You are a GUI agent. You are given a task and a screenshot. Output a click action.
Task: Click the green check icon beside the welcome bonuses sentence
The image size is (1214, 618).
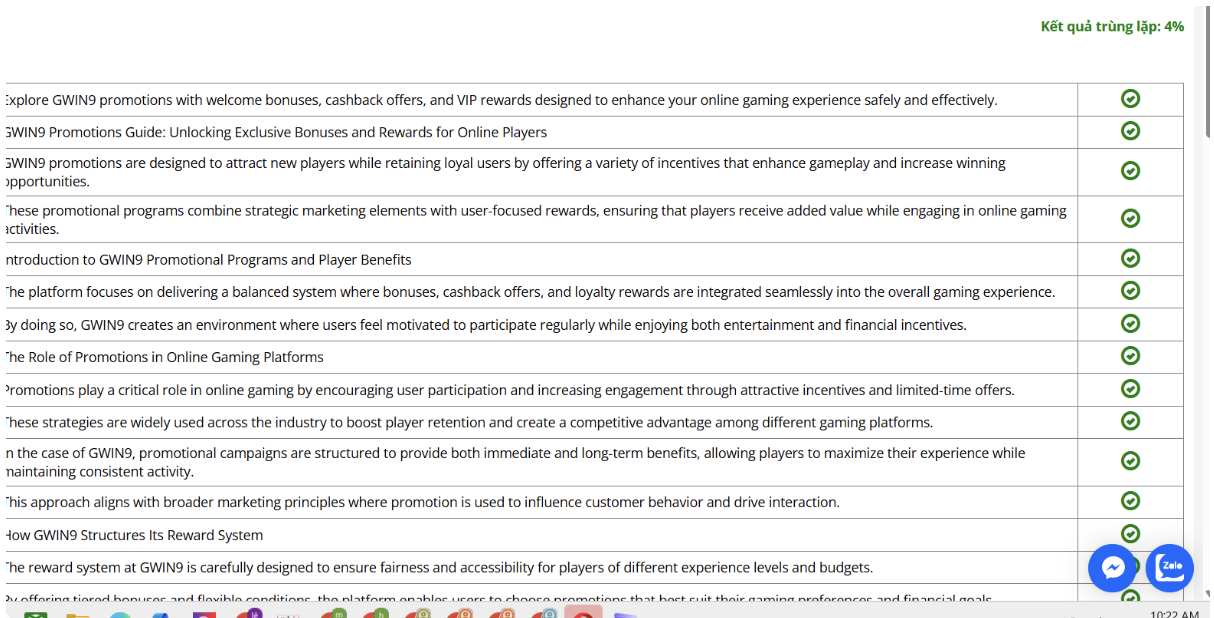click(1130, 99)
